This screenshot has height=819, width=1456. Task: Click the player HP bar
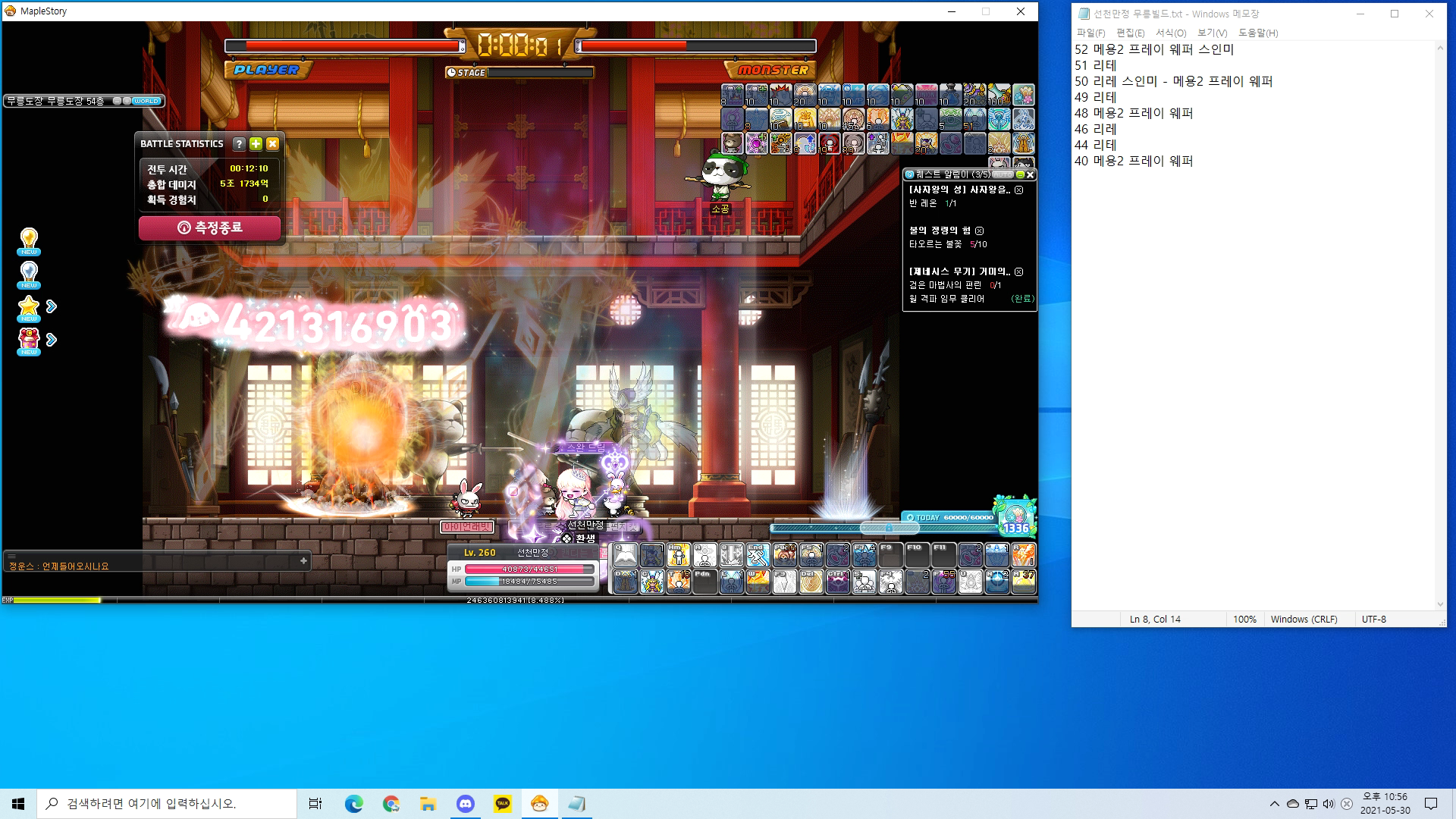click(x=529, y=569)
